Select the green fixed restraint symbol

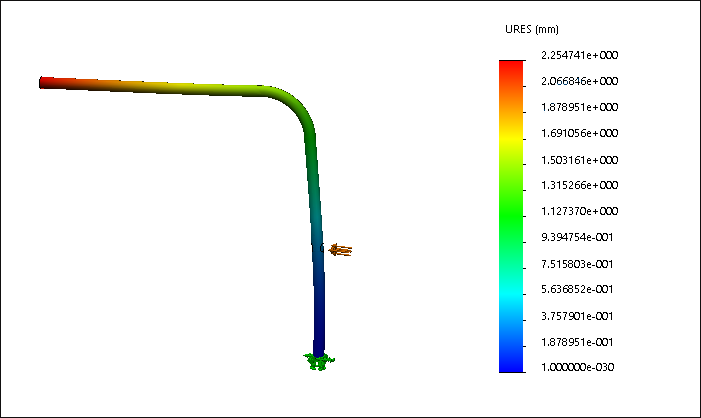click(319, 361)
